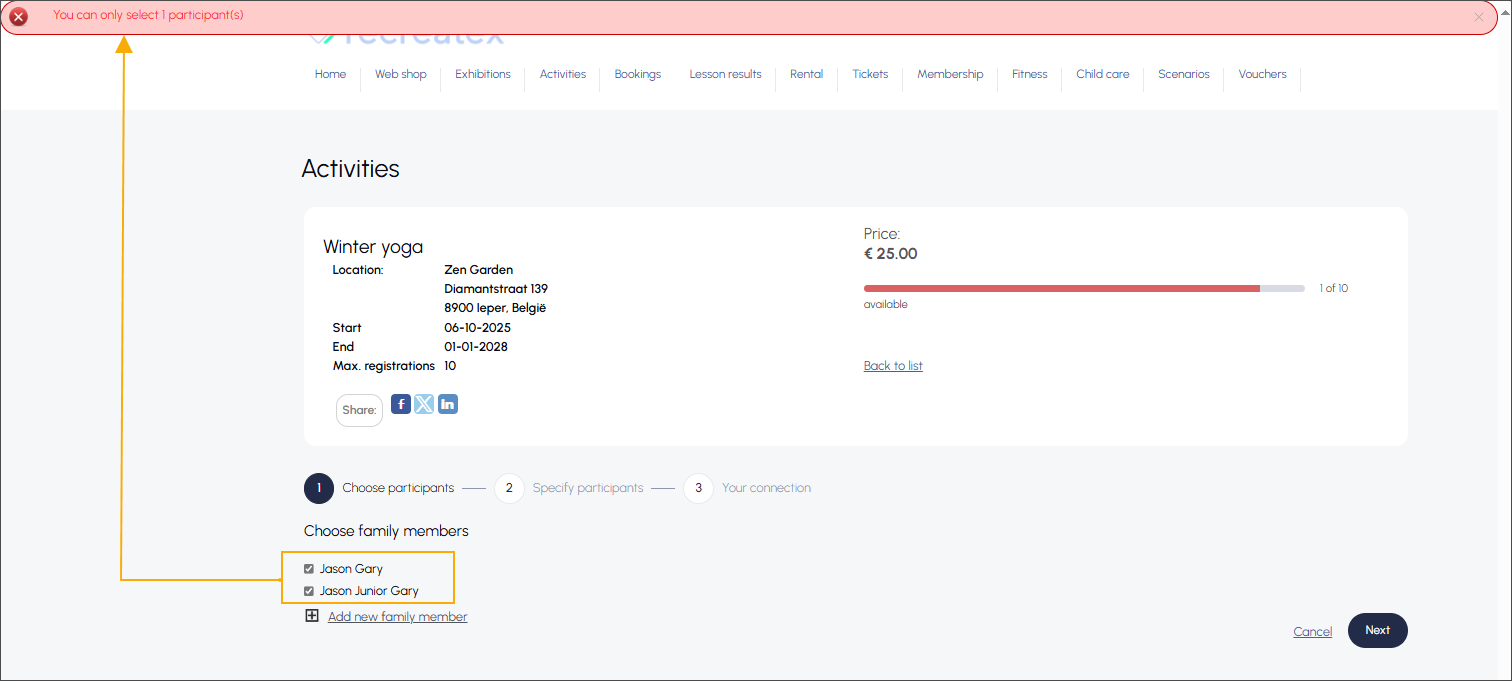Screen dimensions: 1512x681
Task: Navigate to the Membership section
Action: [x=950, y=74]
